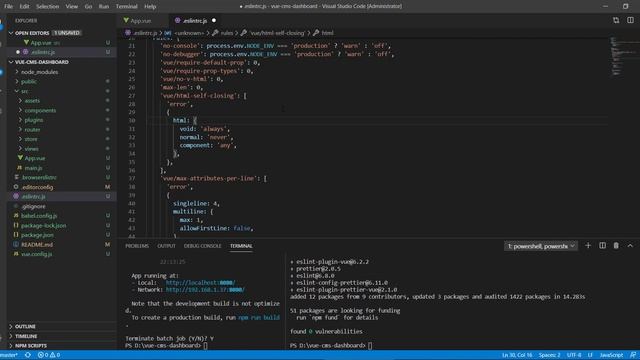The image size is (640, 360).
Task: Expand the plugins folder
Action: coord(33,120)
